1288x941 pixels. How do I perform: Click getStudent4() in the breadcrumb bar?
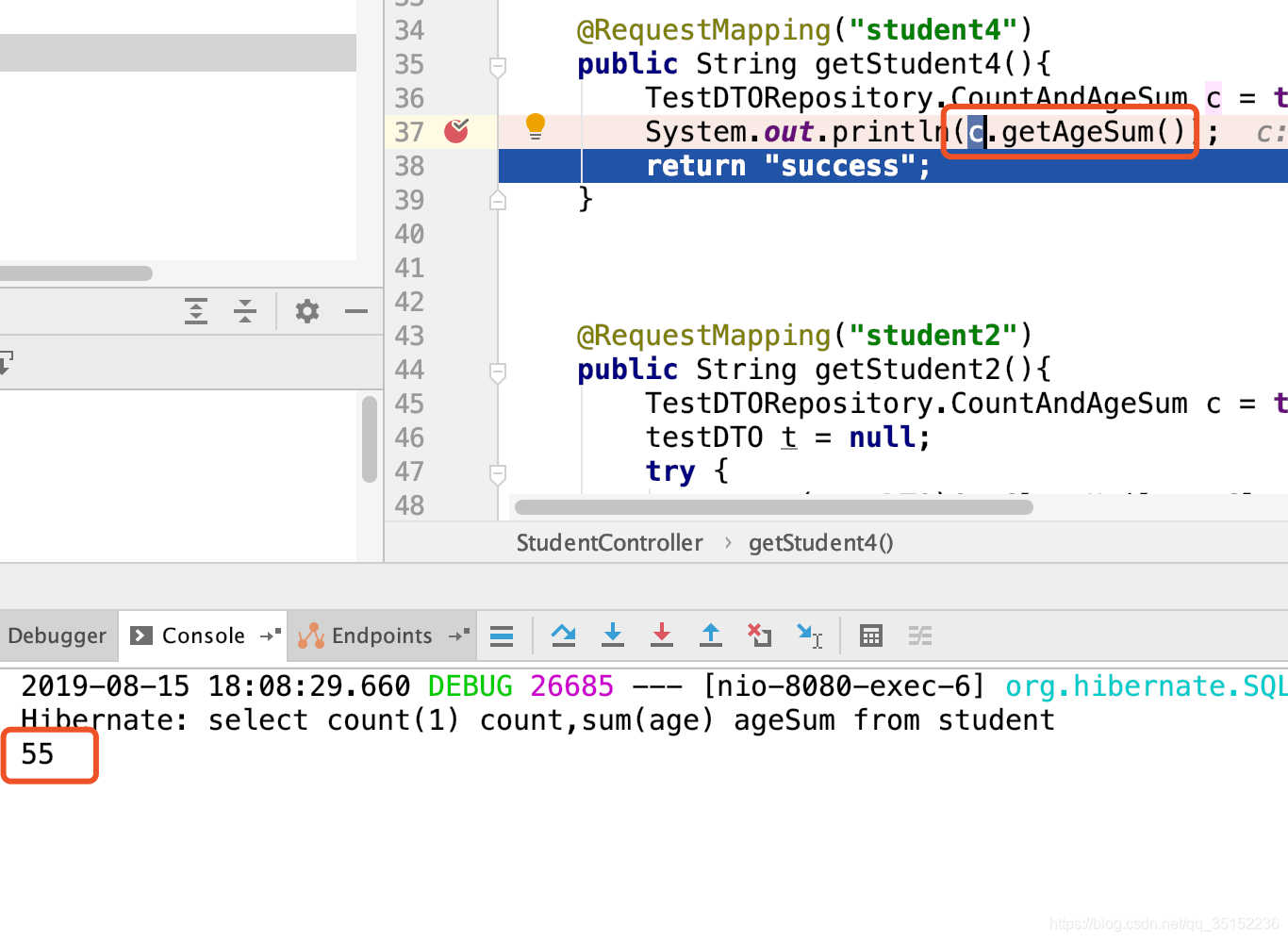[x=820, y=542]
